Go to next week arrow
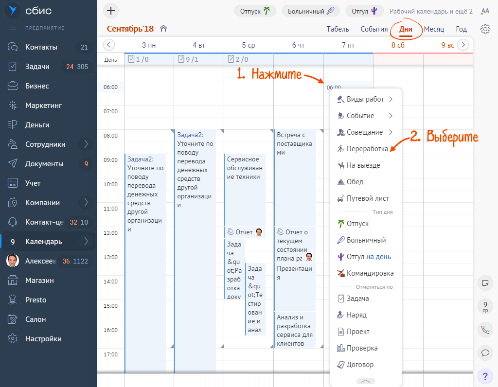The height and width of the screenshot is (387, 498). (463, 45)
